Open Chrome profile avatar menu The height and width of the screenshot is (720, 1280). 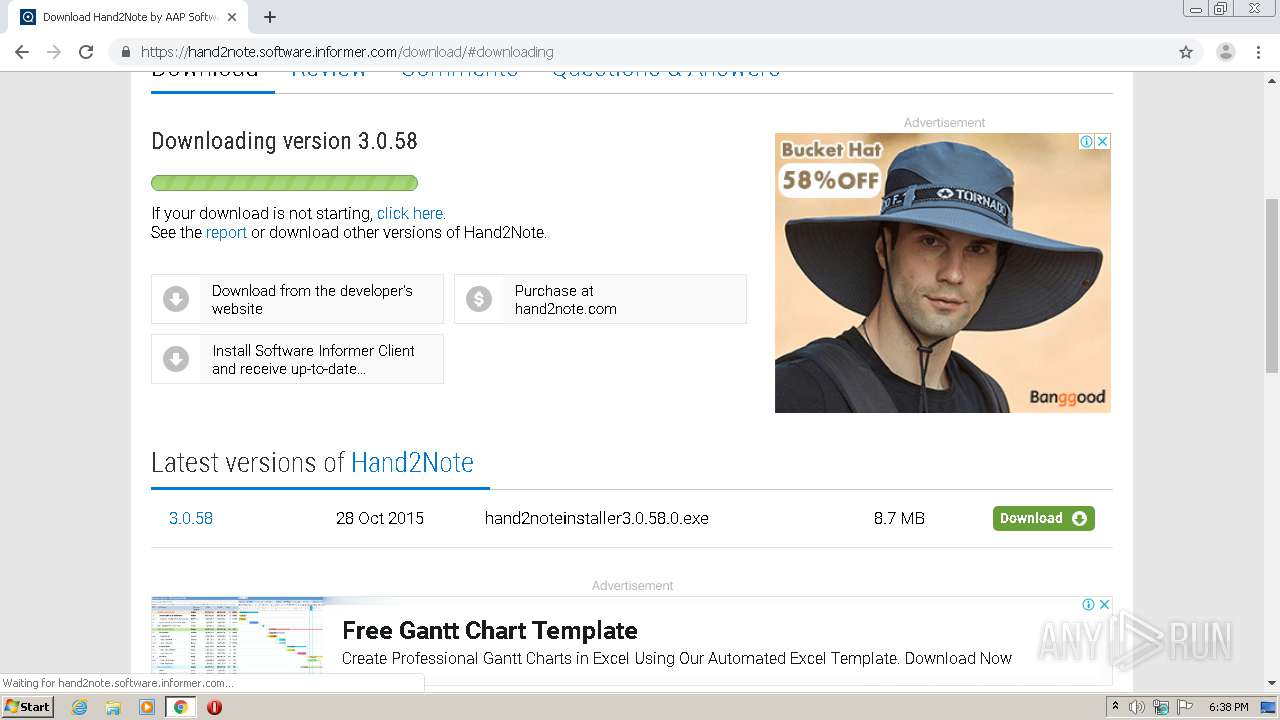click(1225, 52)
